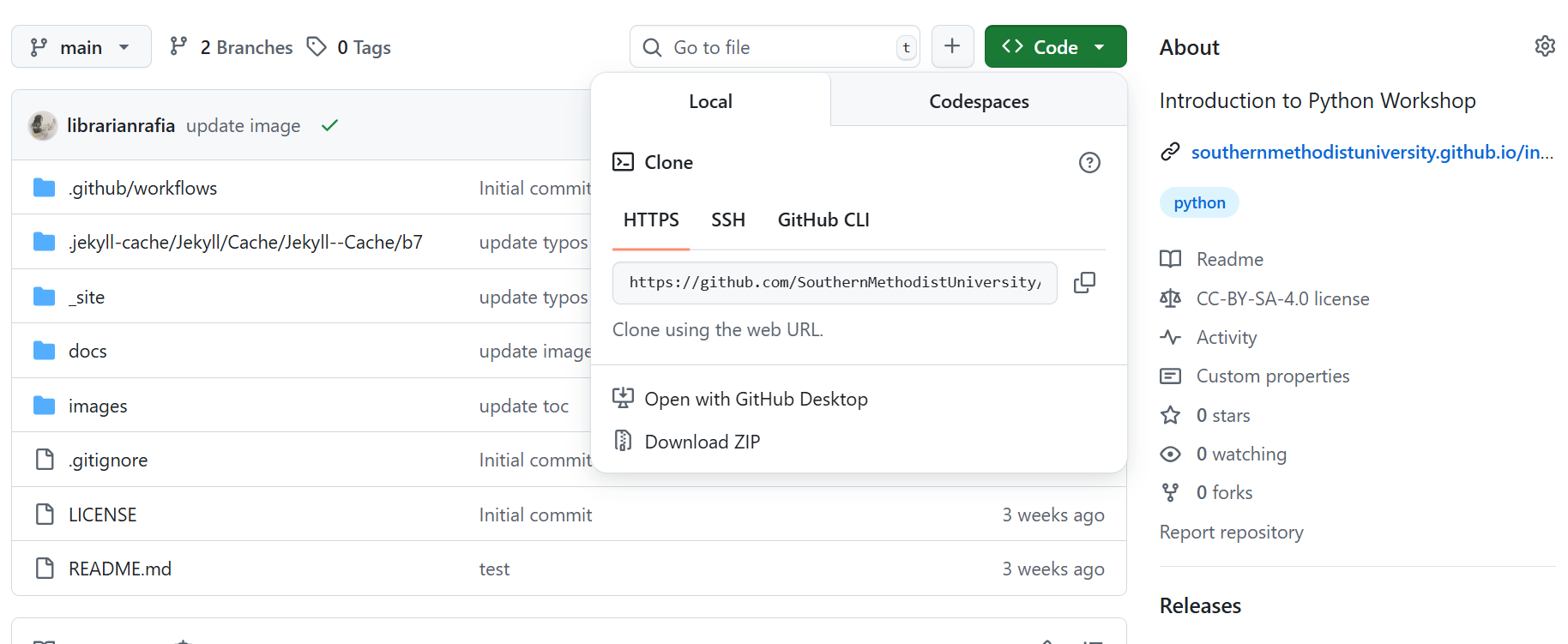This screenshot has width=1568, height=644.
Task: Open repository About settings gear
Action: tap(1545, 46)
